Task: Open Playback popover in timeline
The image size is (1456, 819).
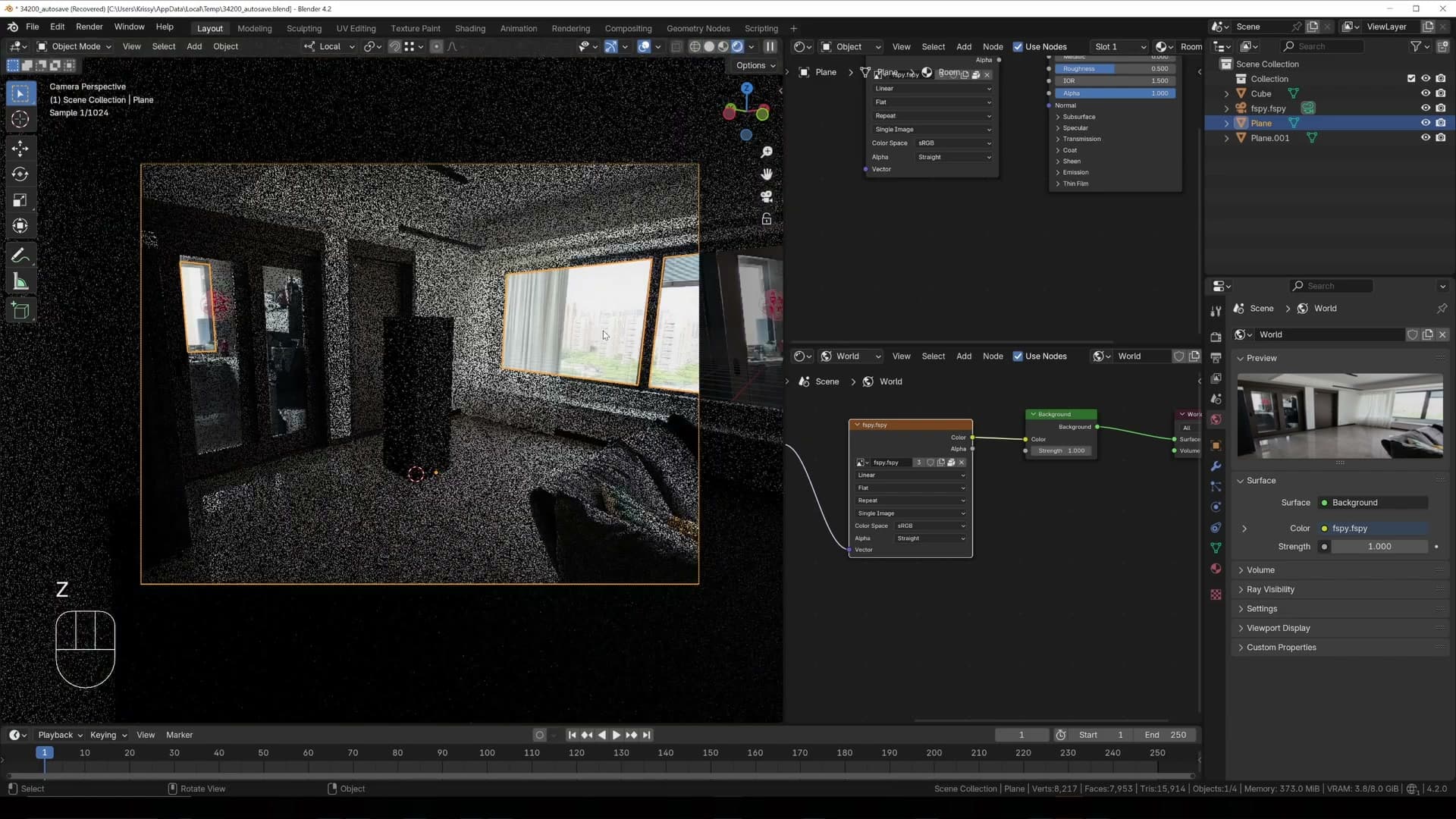Action: click(x=60, y=735)
